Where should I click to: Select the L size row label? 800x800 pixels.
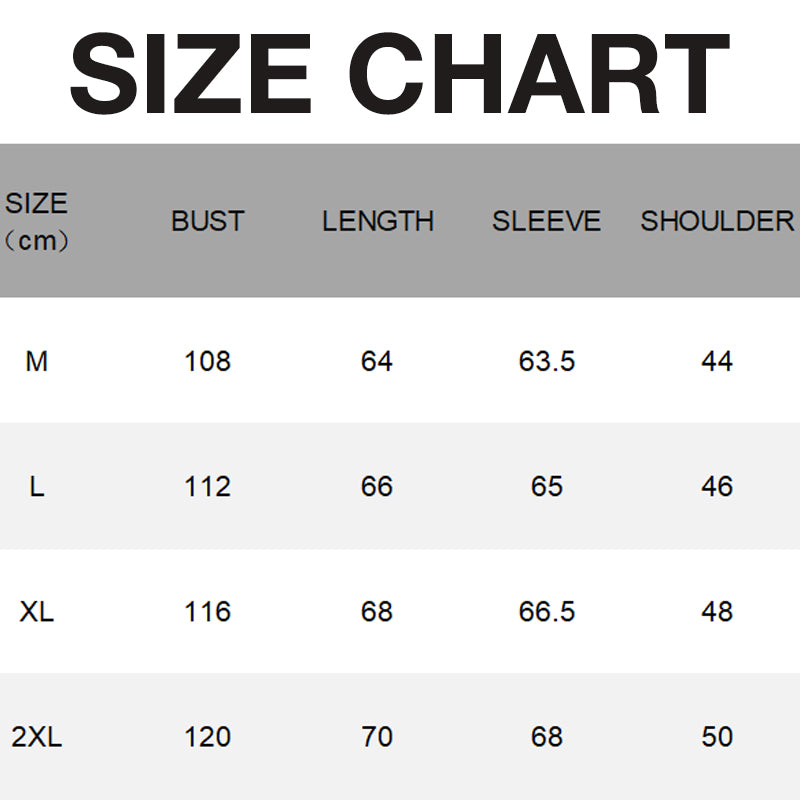[x=37, y=486]
